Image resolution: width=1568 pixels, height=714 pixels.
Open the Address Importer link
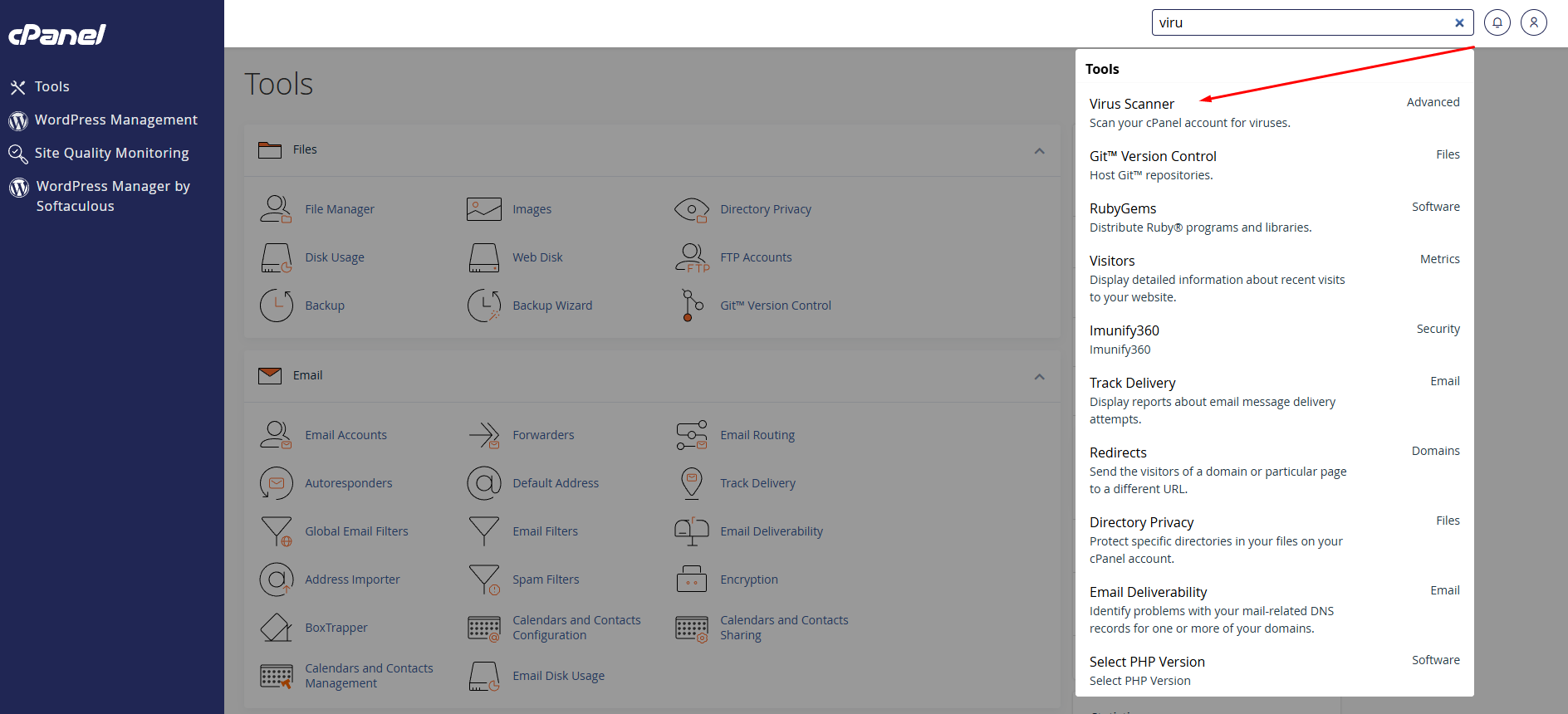[352, 580]
